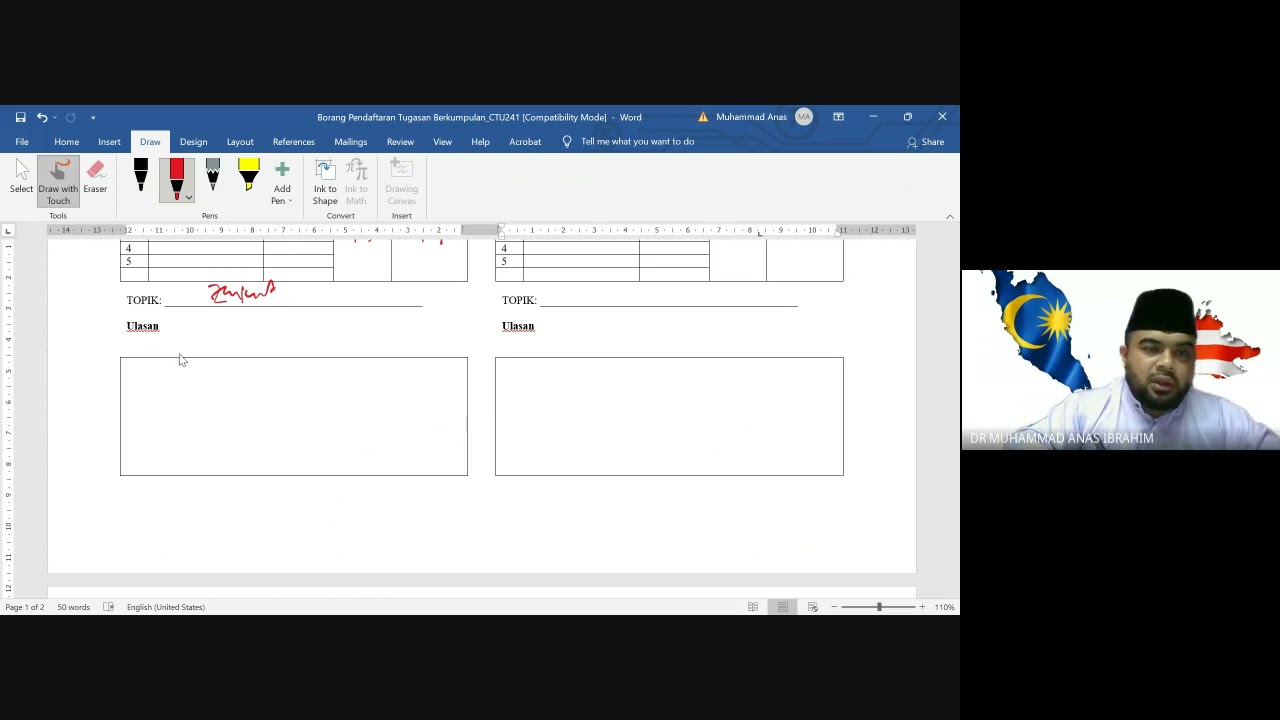Collapse the ribbon with the chevron
This screenshot has width=1280, height=720.
(x=950, y=216)
